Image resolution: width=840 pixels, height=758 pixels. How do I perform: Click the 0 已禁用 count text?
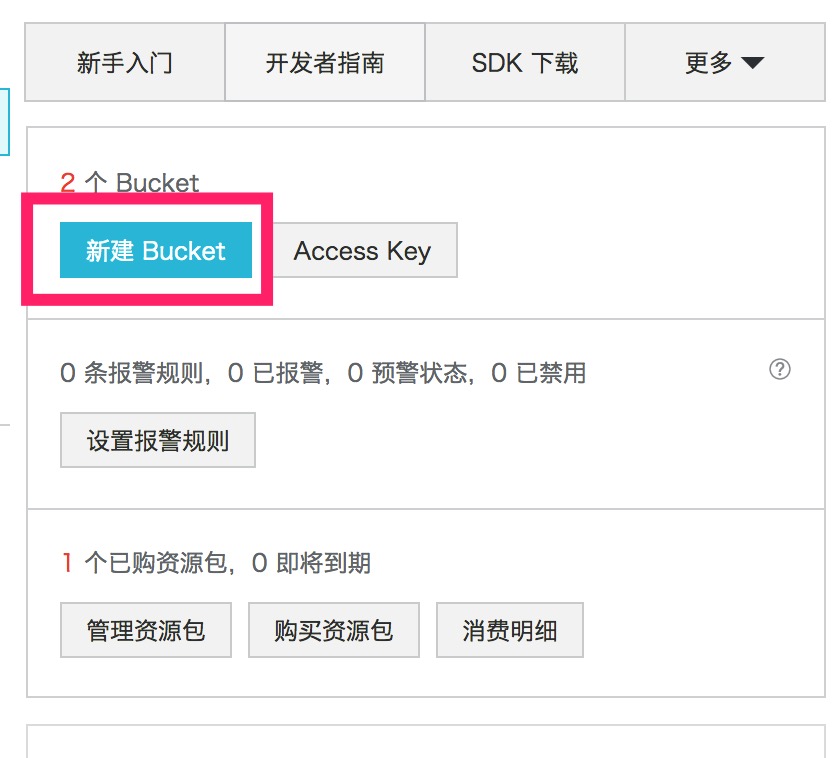click(x=538, y=372)
